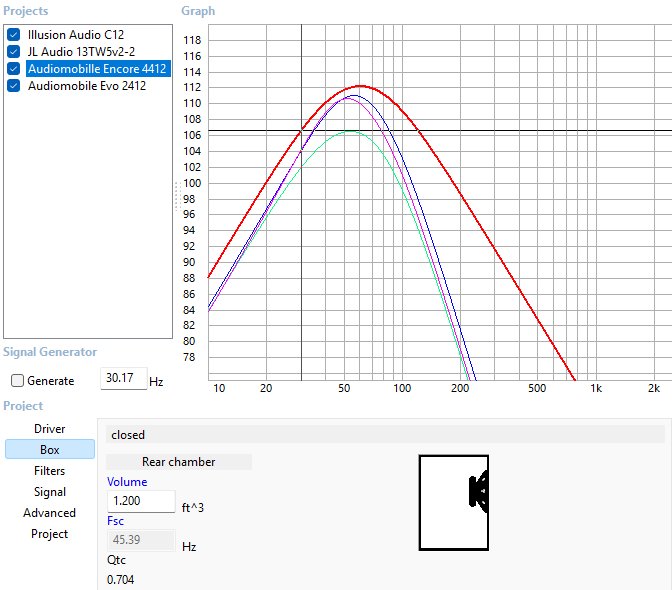Click the 78 dB axis label
This screenshot has height=590, width=672.
(x=189, y=357)
